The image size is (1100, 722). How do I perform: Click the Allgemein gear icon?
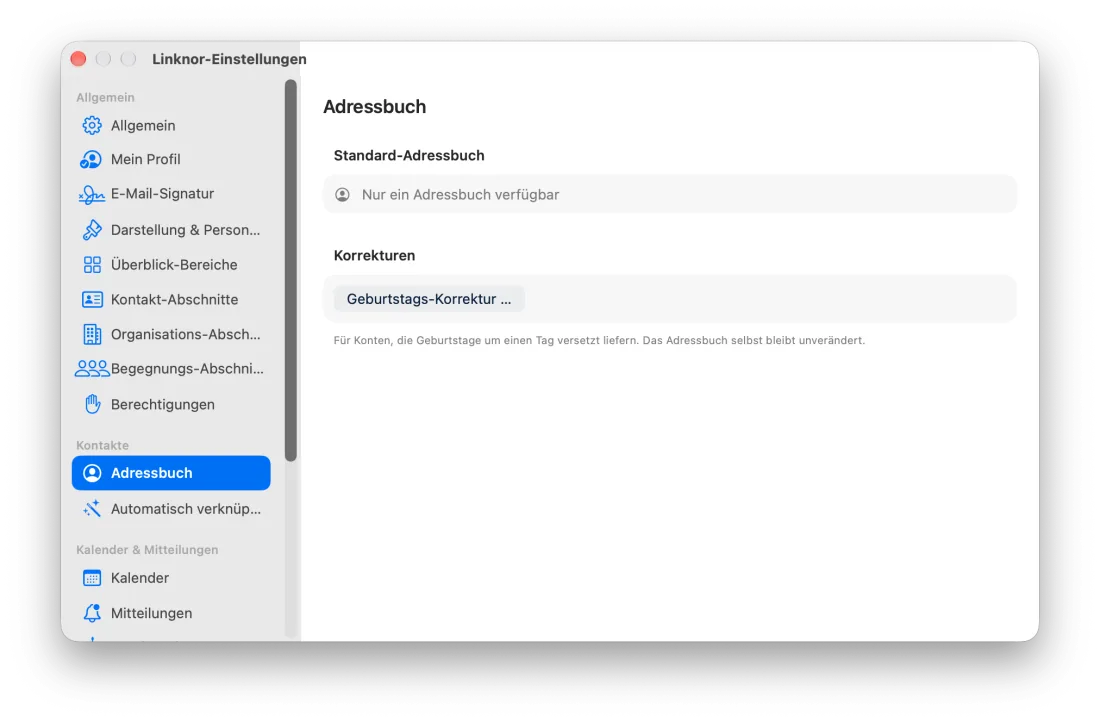click(x=92, y=126)
